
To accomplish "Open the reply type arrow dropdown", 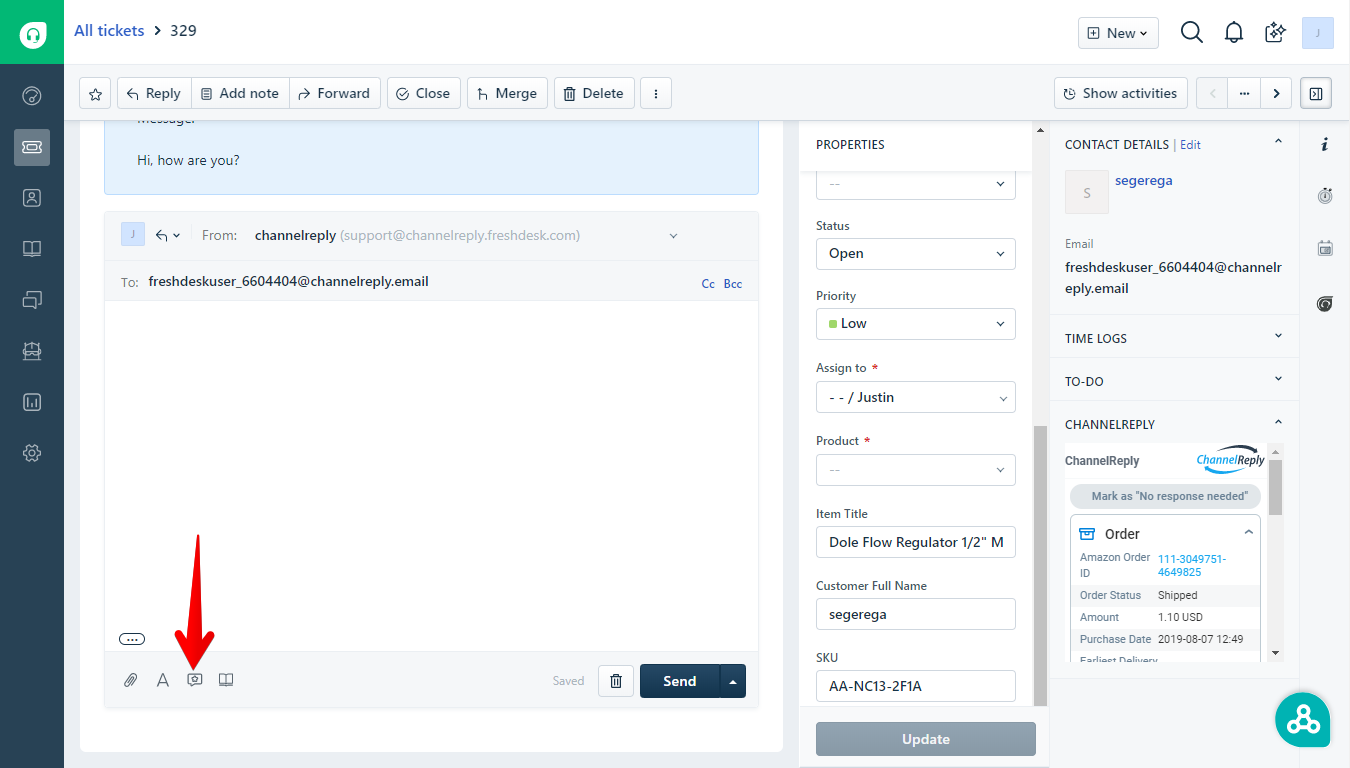I will (x=168, y=236).
